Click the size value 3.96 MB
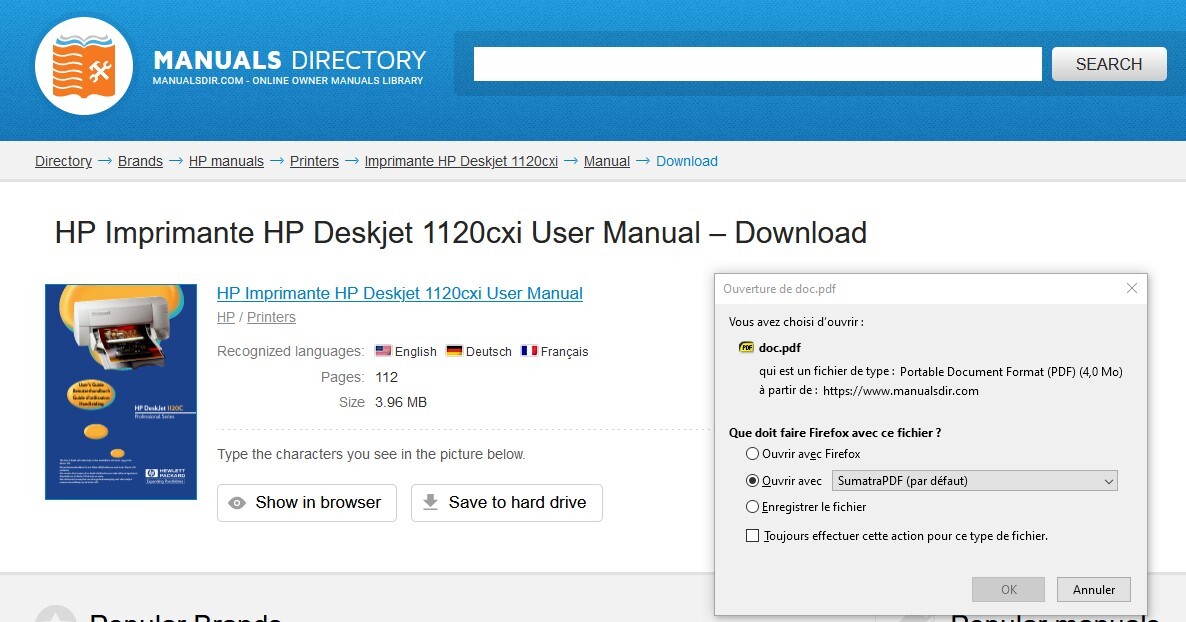The width and height of the screenshot is (1186, 622). click(401, 402)
